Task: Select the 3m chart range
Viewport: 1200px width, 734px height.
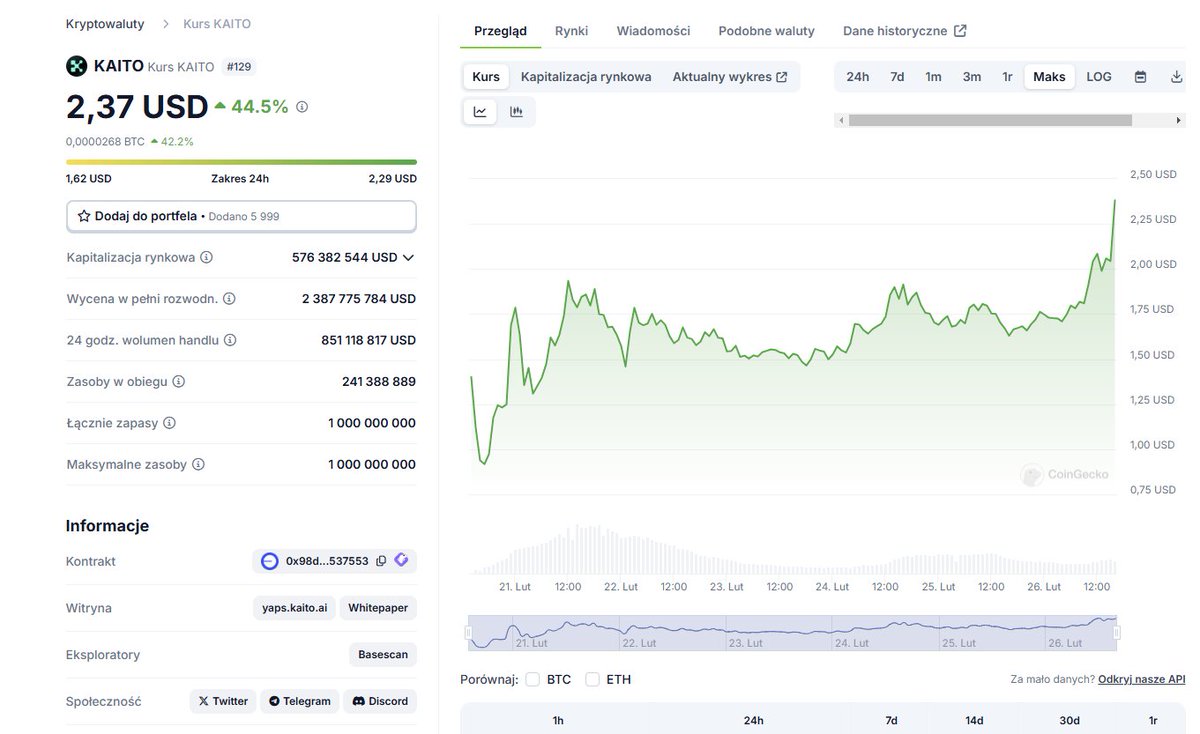Action: (972, 77)
